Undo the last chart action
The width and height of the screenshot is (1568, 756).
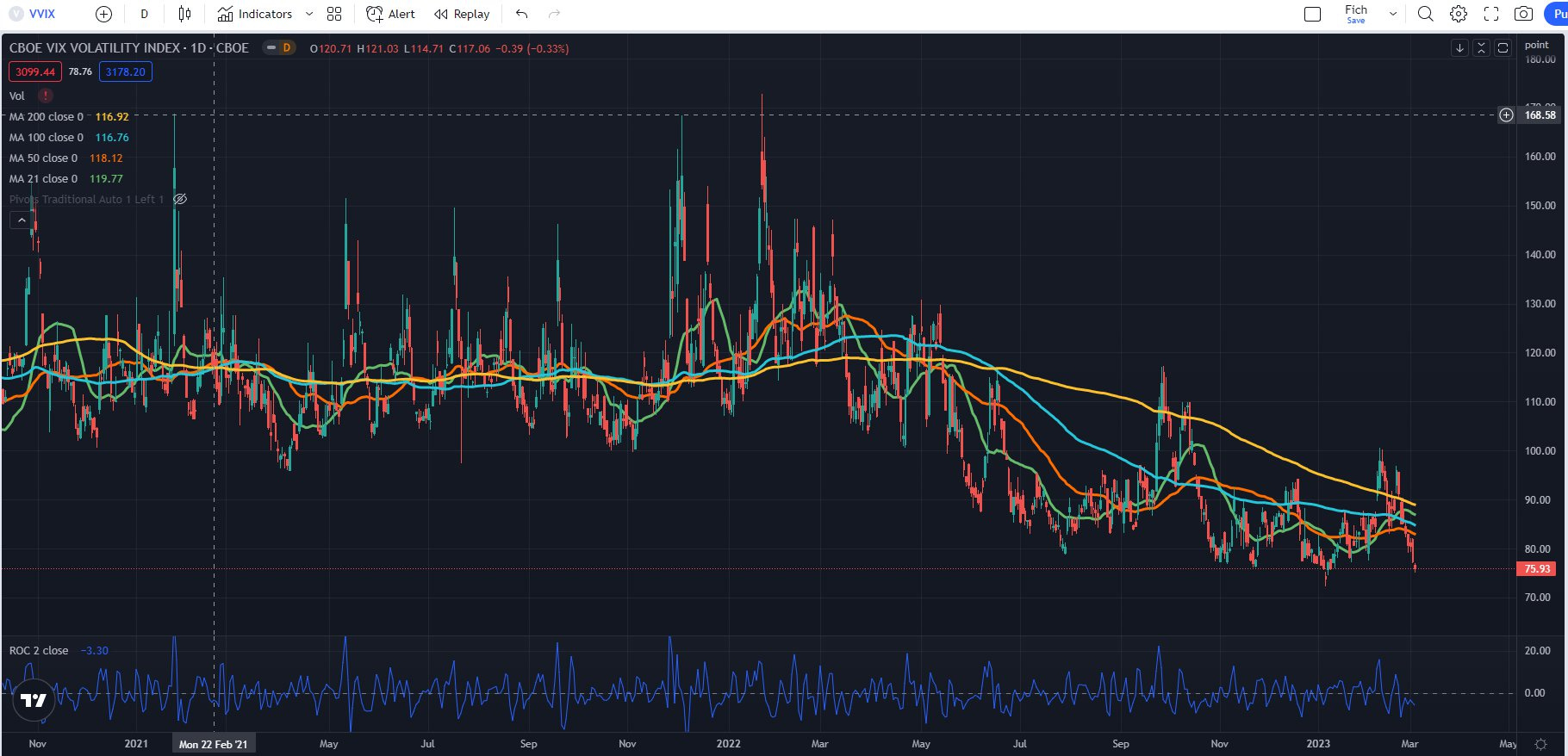[521, 14]
